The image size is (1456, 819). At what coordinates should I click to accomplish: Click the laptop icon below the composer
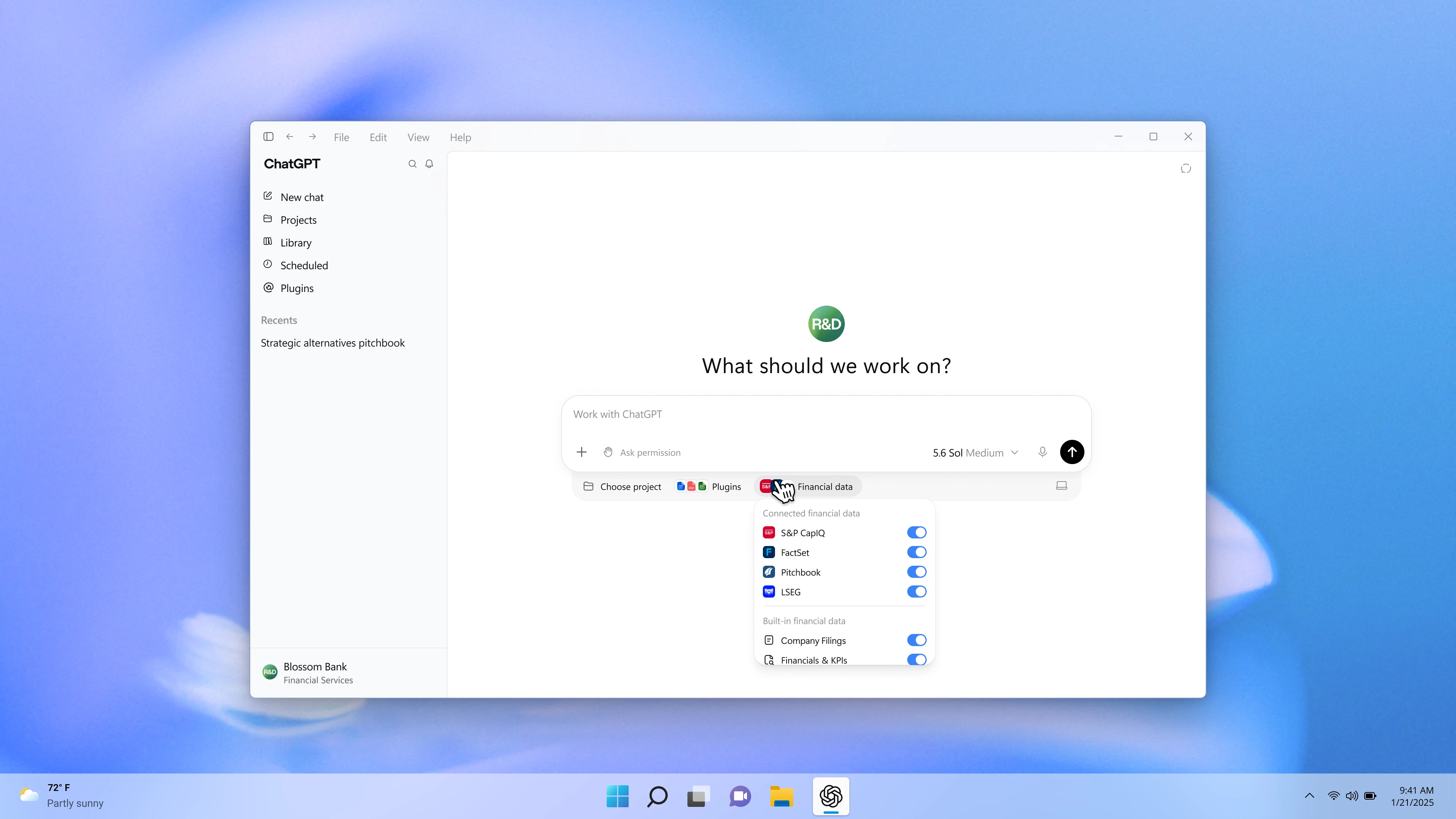(1062, 486)
